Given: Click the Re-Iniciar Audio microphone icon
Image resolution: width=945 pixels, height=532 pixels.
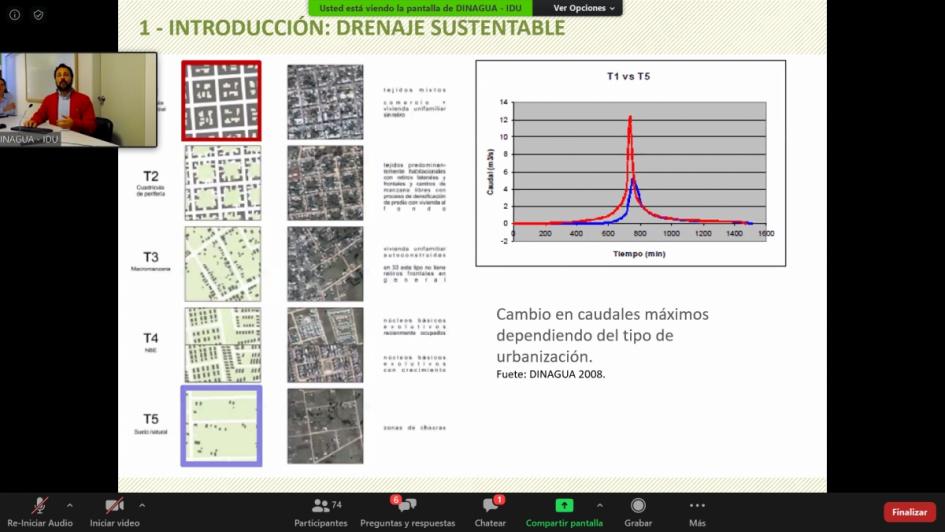Looking at the screenshot, I should tap(40, 505).
